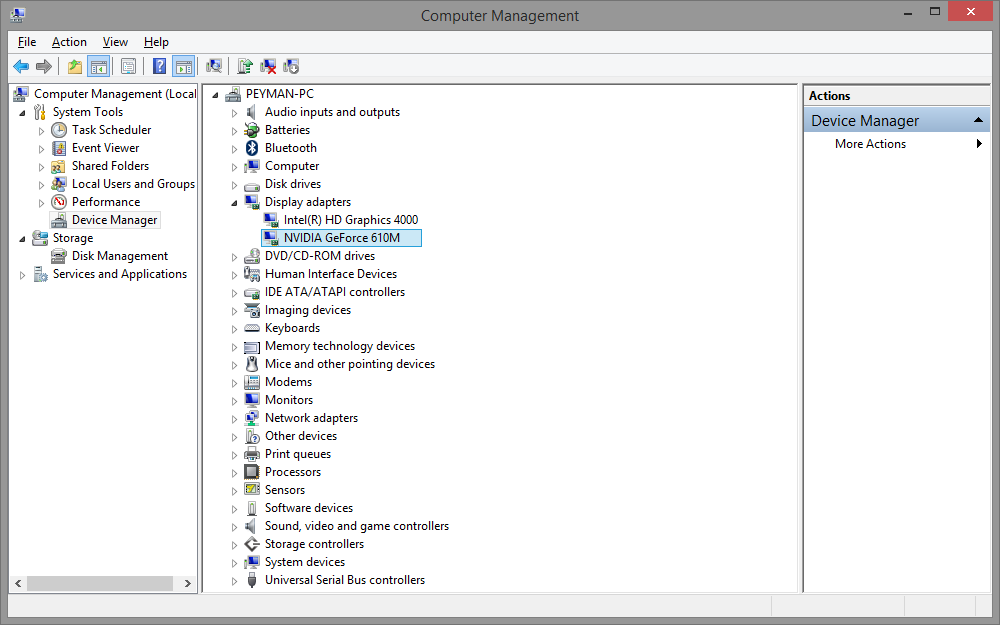Collapse Device Manager section in Actions pane
The width and height of the screenshot is (1000, 625).
tap(978, 121)
